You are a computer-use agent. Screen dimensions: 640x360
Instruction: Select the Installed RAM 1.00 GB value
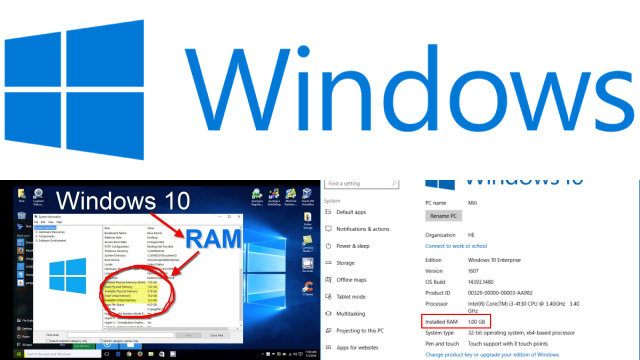[x=476, y=322]
